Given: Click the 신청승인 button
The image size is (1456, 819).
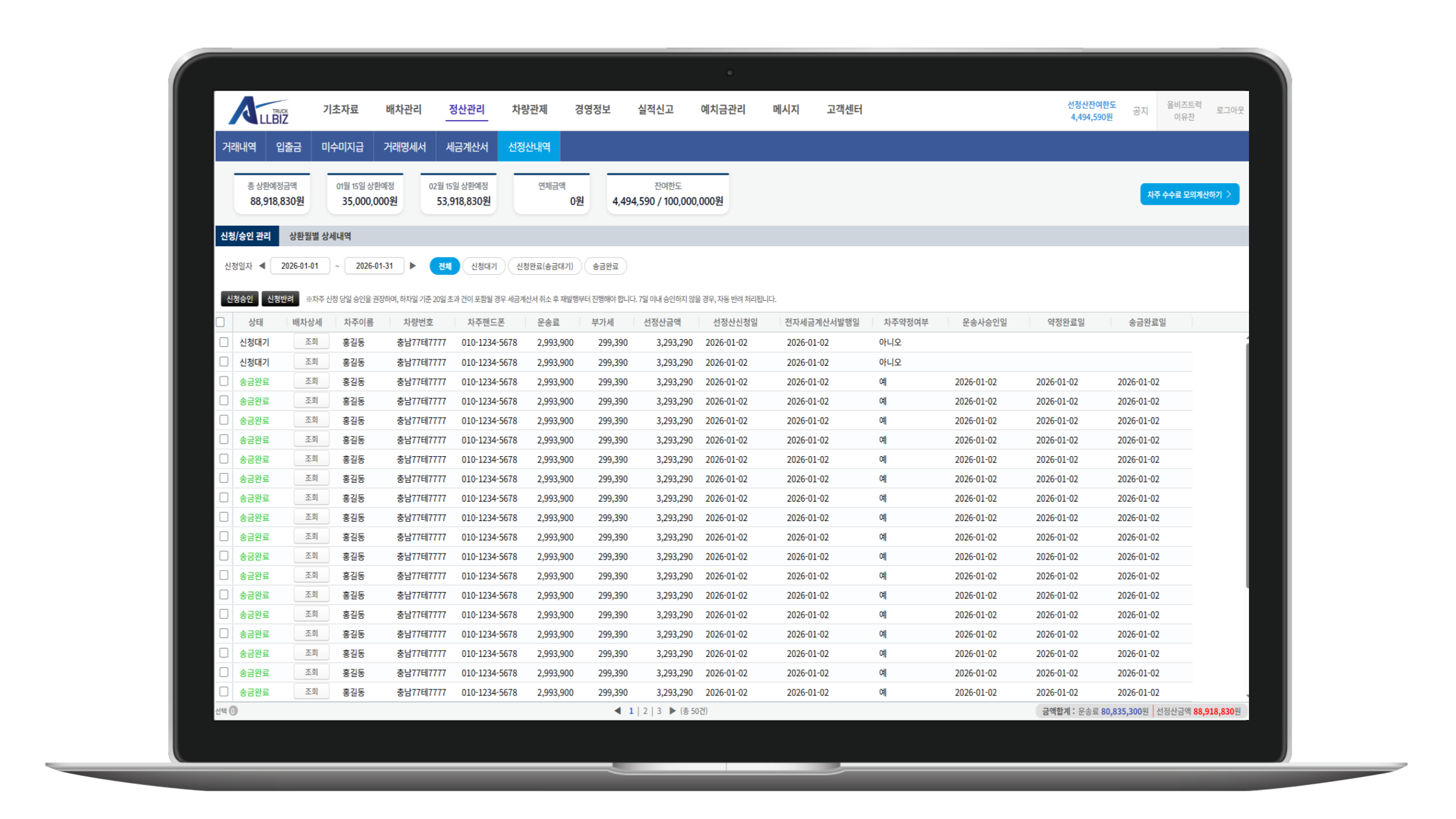Looking at the screenshot, I should click(239, 299).
